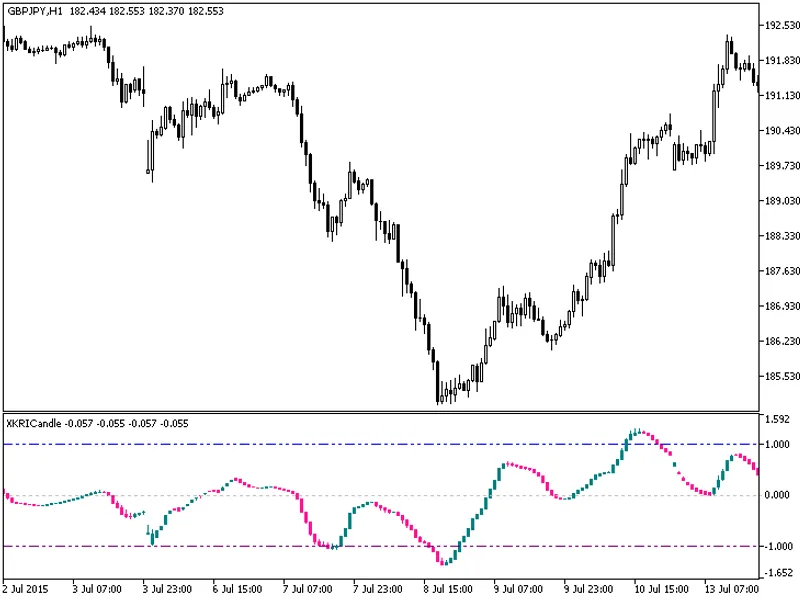Click the 2 Jul 2015 time label
The image size is (800, 600).
pos(26,589)
